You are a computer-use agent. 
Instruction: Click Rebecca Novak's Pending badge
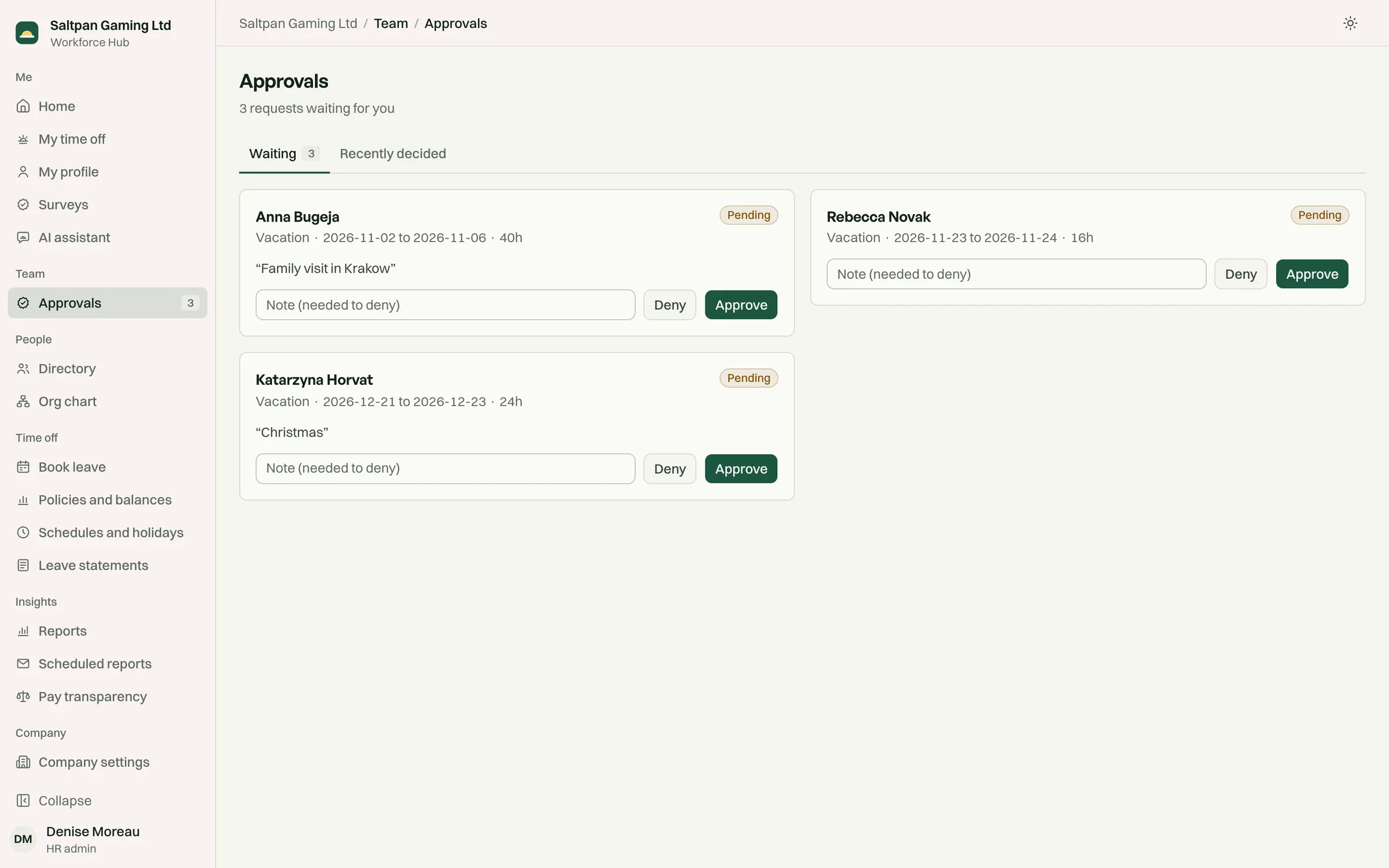pos(1320,215)
